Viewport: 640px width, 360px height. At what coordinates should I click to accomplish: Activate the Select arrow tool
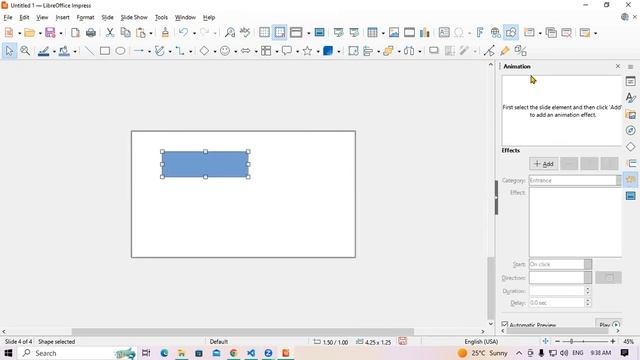click(x=9, y=51)
